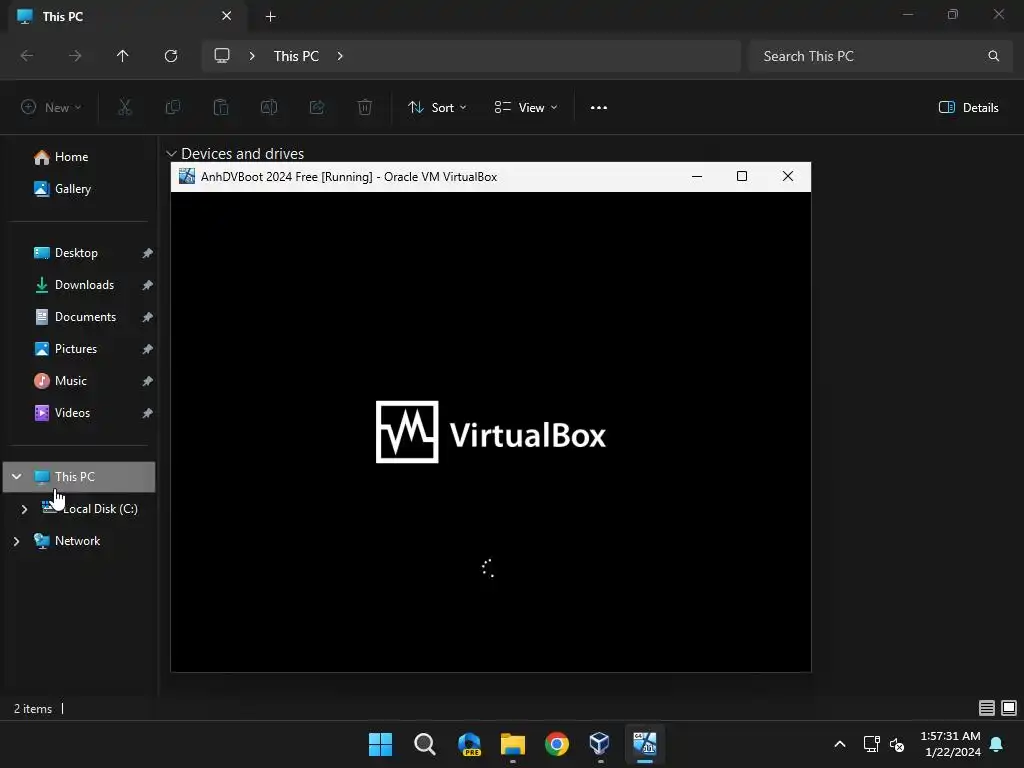
Task: Open notifications bell icon
Action: [x=997, y=744]
